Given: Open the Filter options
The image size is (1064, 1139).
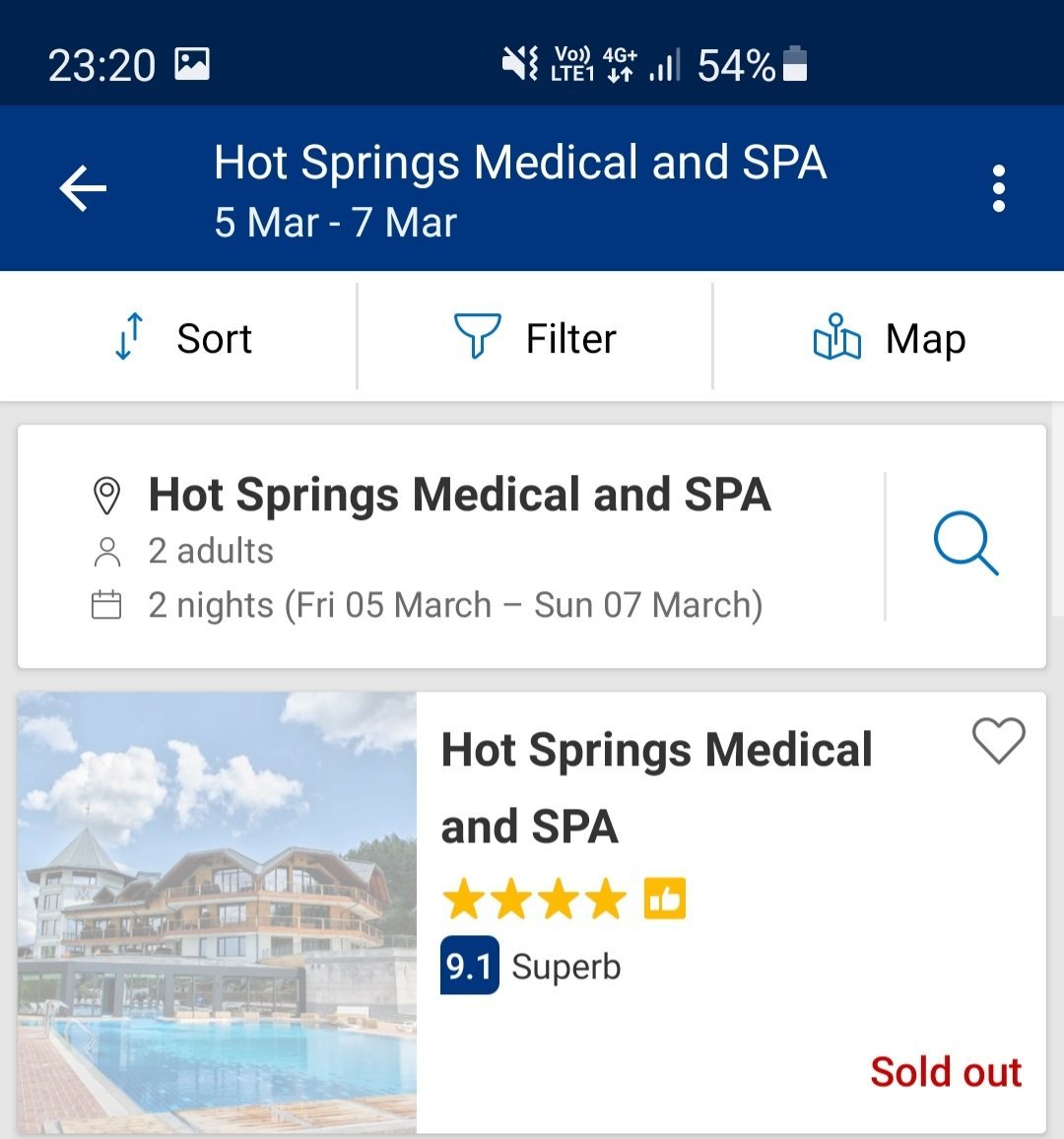Looking at the screenshot, I should pos(570,339).
